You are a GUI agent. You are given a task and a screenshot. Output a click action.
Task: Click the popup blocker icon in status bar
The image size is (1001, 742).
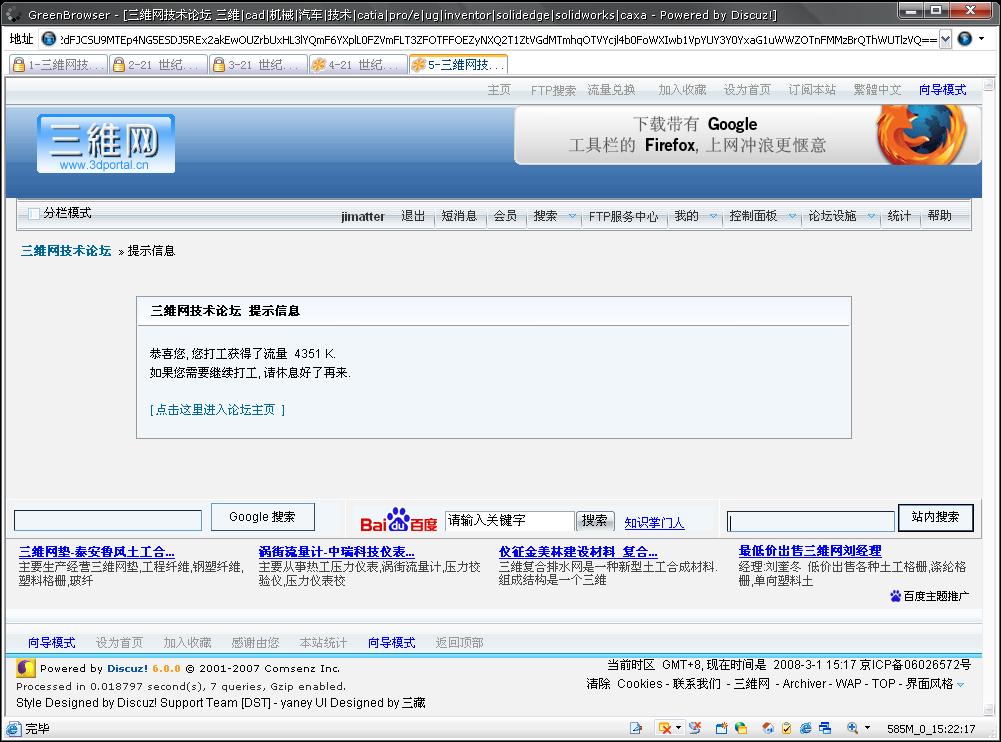pyautogui.click(x=665, y=728)
